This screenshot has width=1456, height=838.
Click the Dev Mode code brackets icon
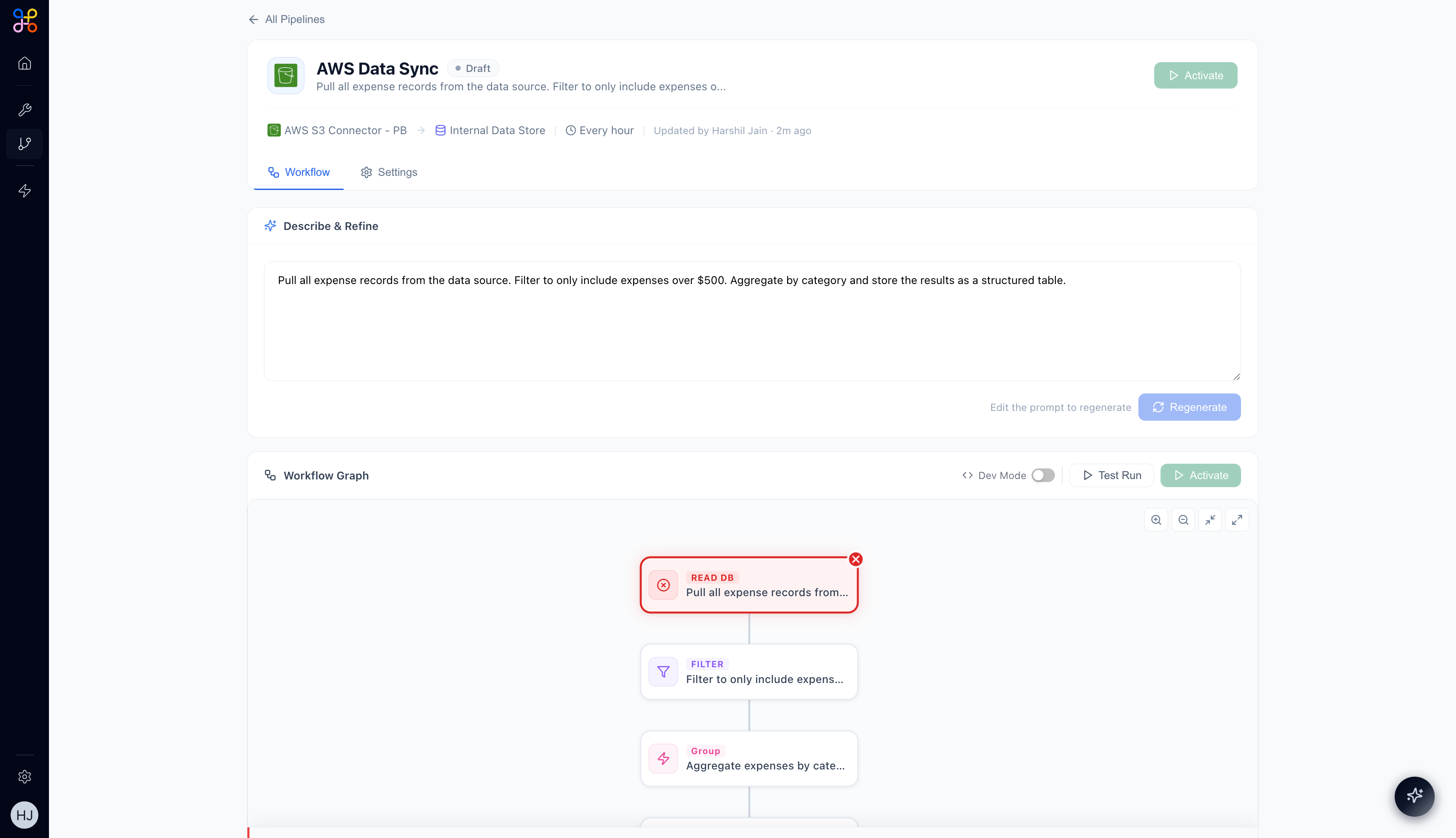coord(968,475)
